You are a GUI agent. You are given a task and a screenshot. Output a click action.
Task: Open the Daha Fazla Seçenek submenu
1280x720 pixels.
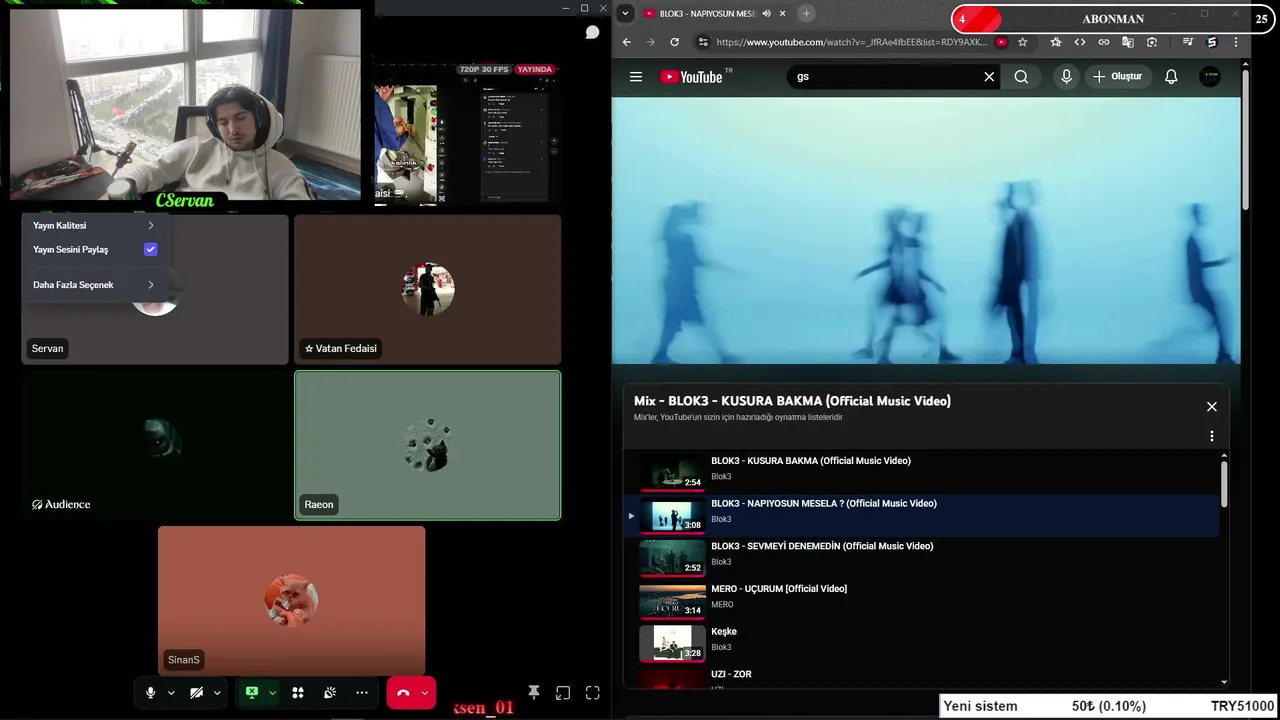click(x=93, y=285)
